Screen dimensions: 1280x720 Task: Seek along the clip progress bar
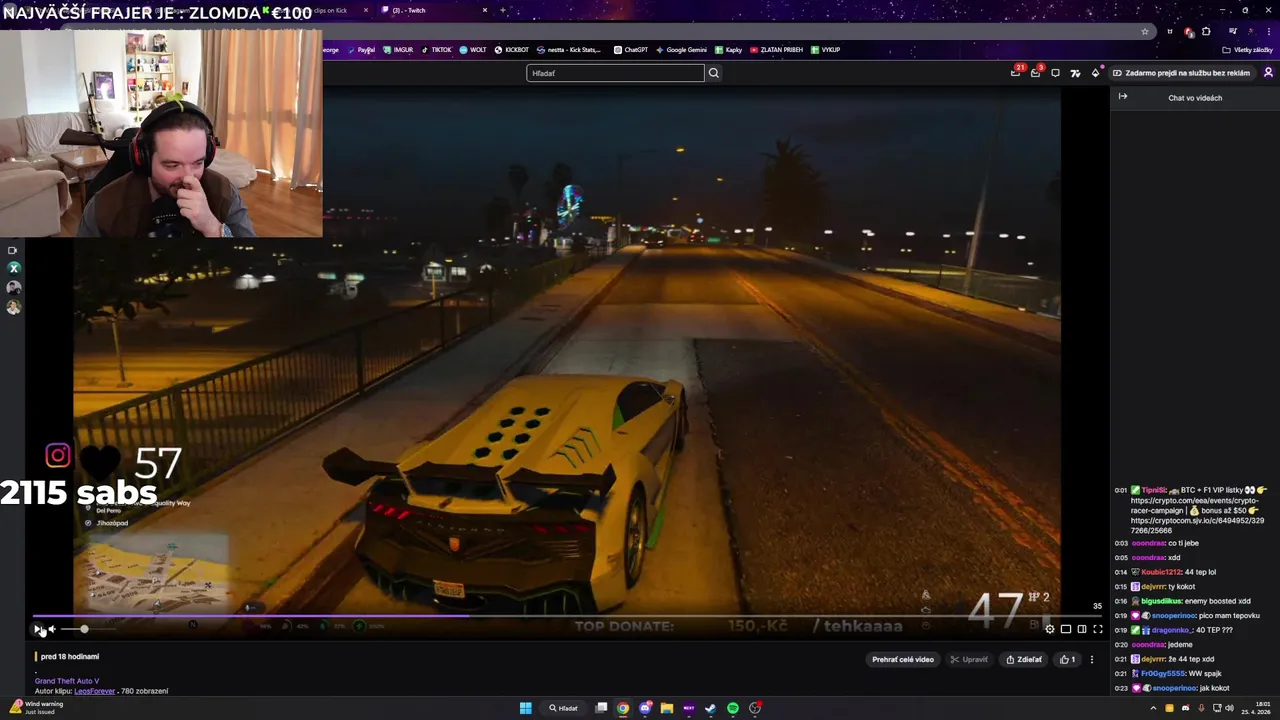coord(567,616)
